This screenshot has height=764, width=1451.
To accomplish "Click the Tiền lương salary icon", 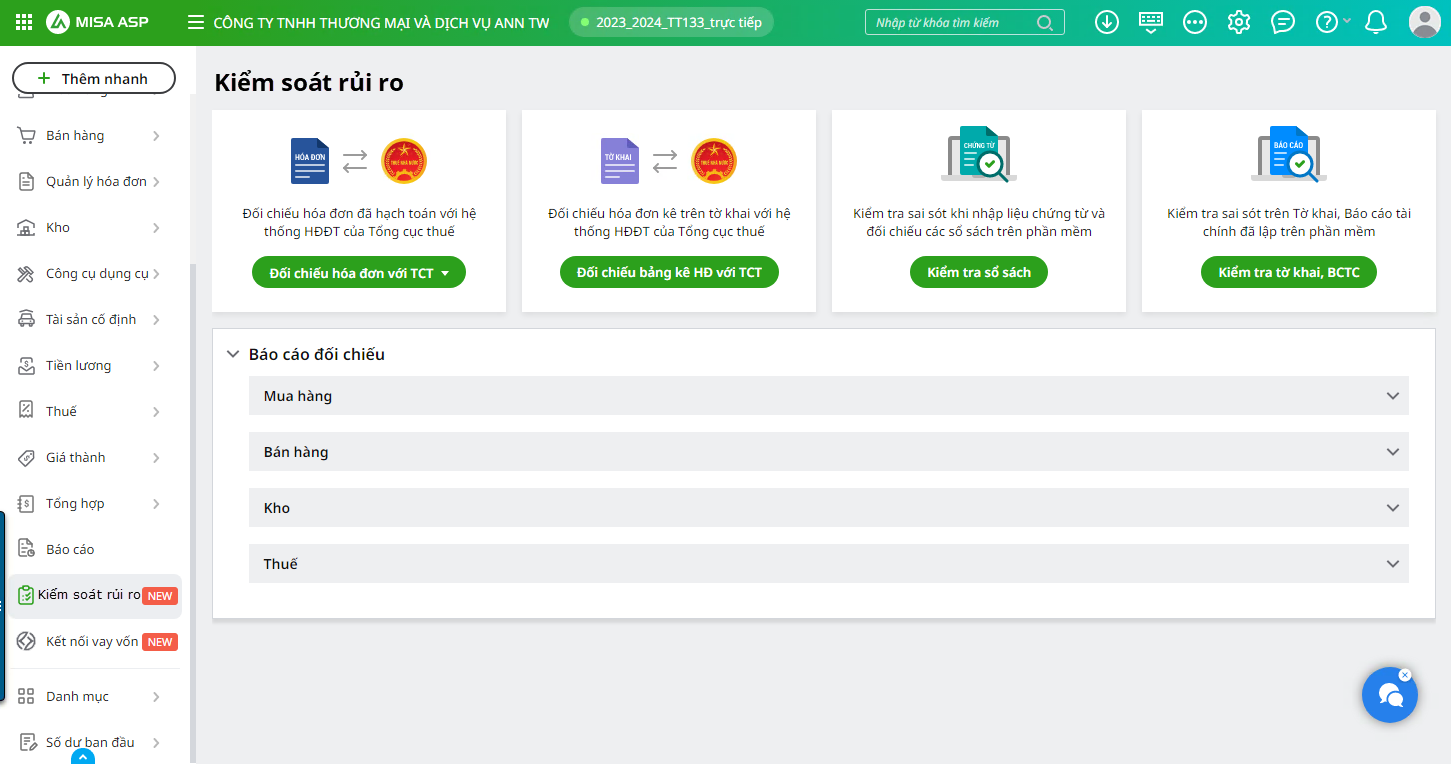I will pos(27,366).
